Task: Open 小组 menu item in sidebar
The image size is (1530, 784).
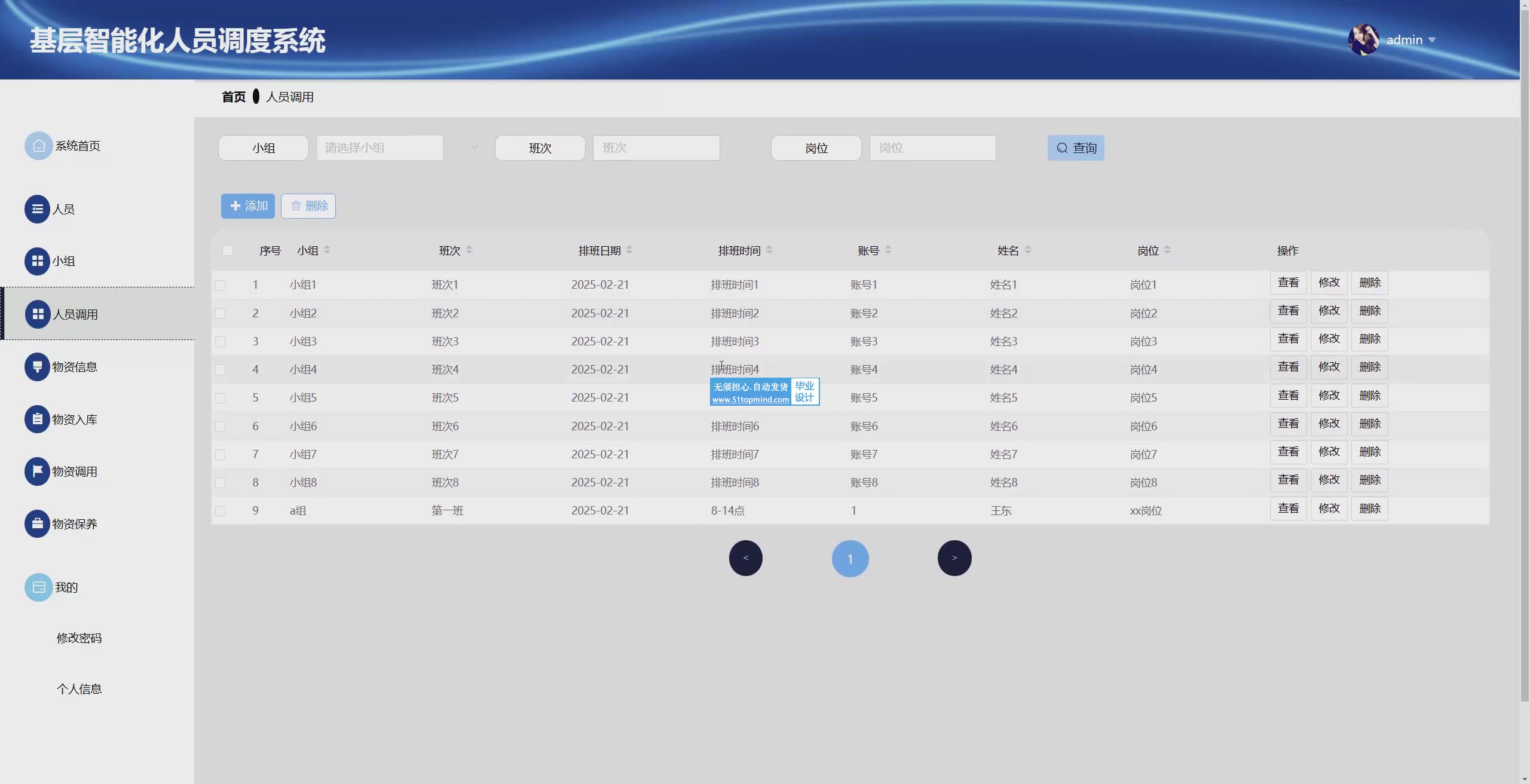Action: click(63, 261)
